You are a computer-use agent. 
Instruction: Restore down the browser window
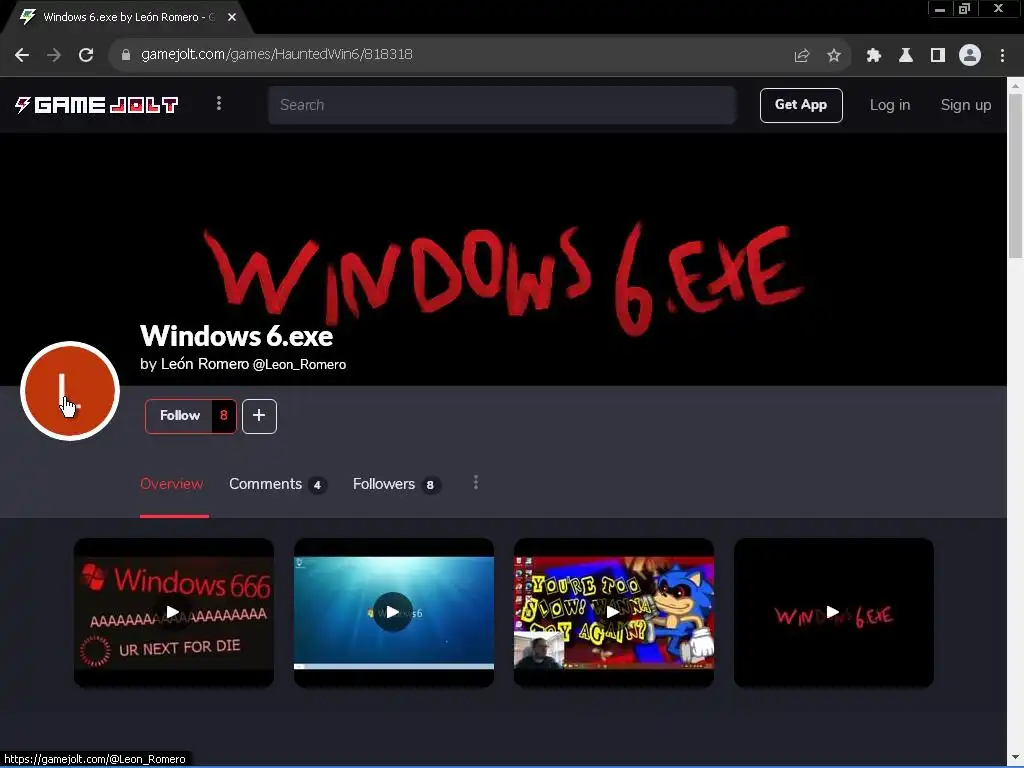coord(964,9)
